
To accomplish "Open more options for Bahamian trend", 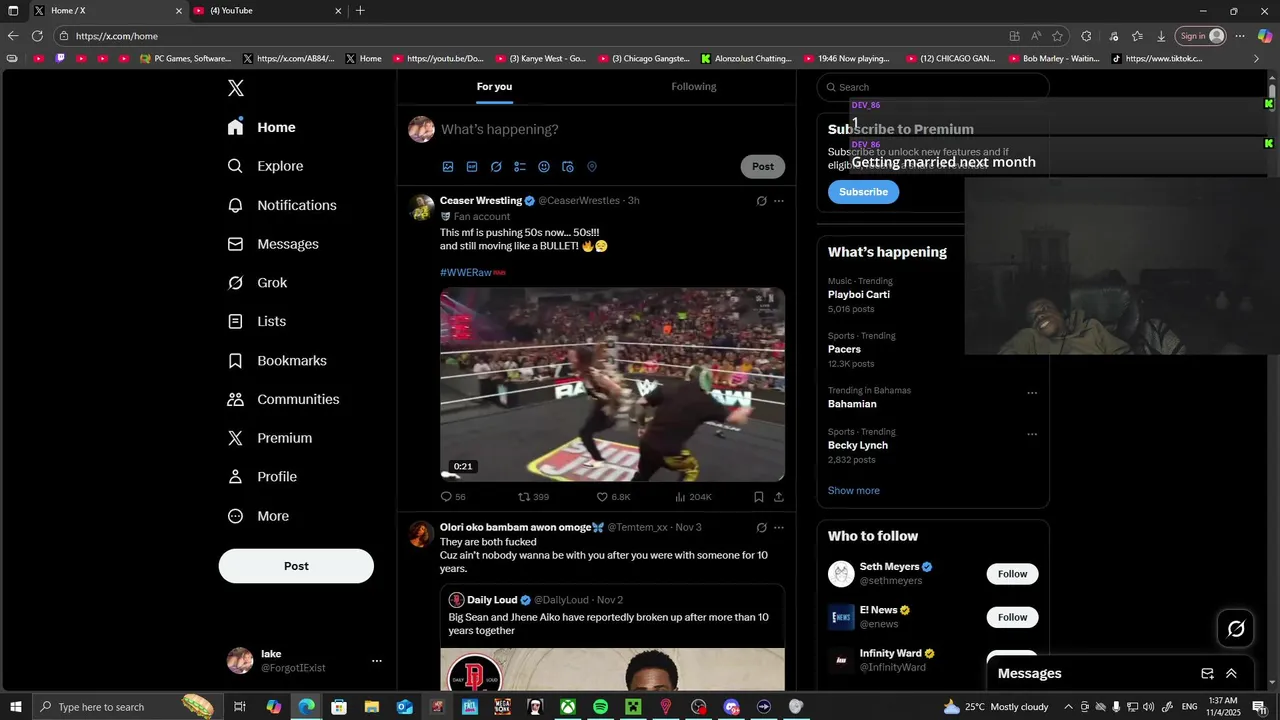I will pyautogui.click(x=1032, y=393).
